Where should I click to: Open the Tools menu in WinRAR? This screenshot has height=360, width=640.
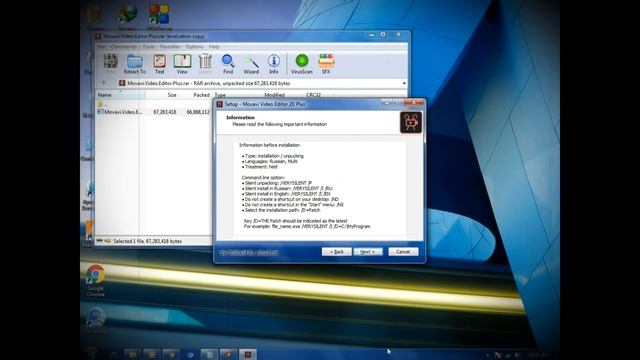pos(149,47)
